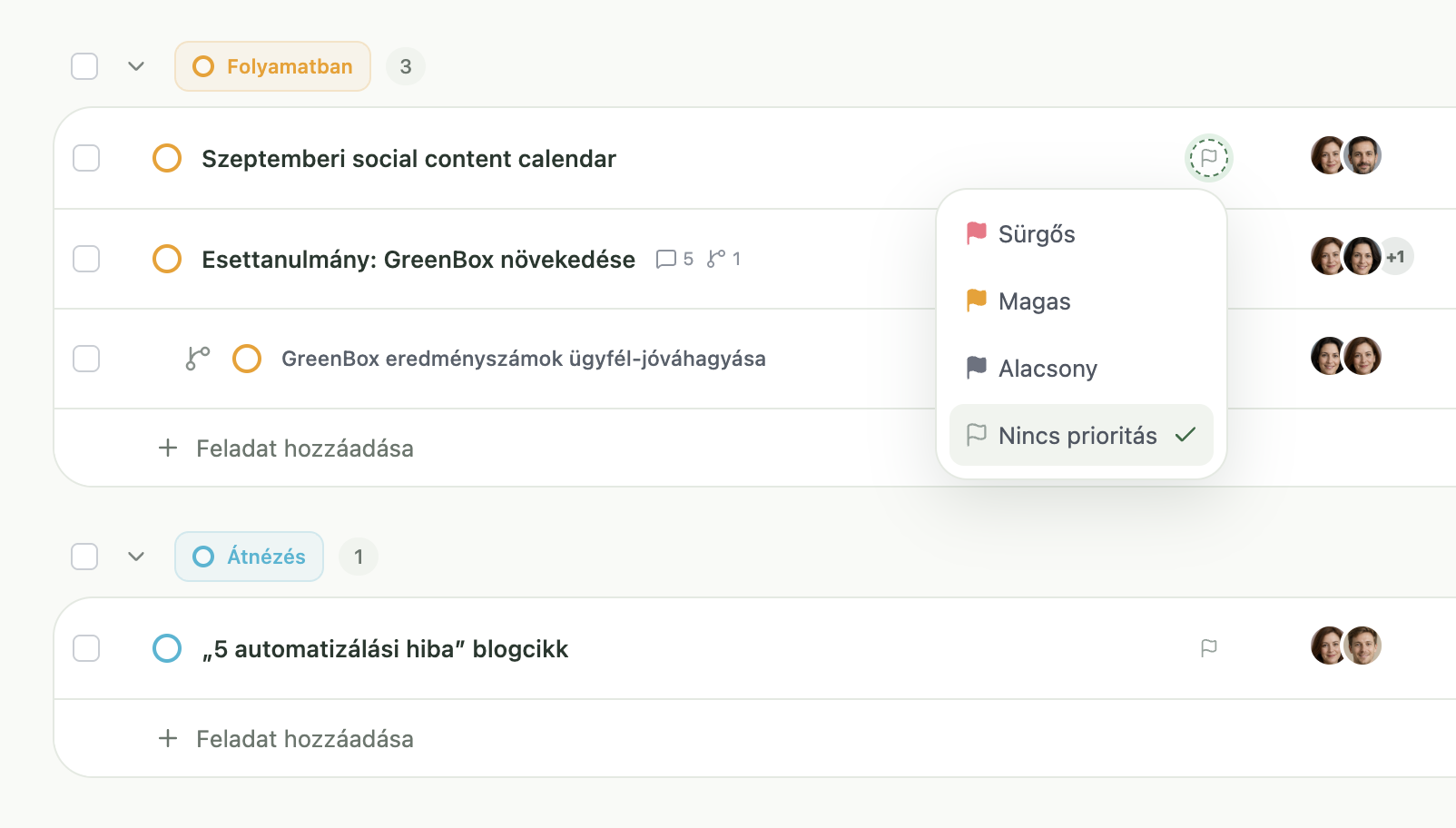The image size is (1456, 828).
Task: Click orange status circle of GreenBox eredményszámok subtask
Action: [247, 359]
